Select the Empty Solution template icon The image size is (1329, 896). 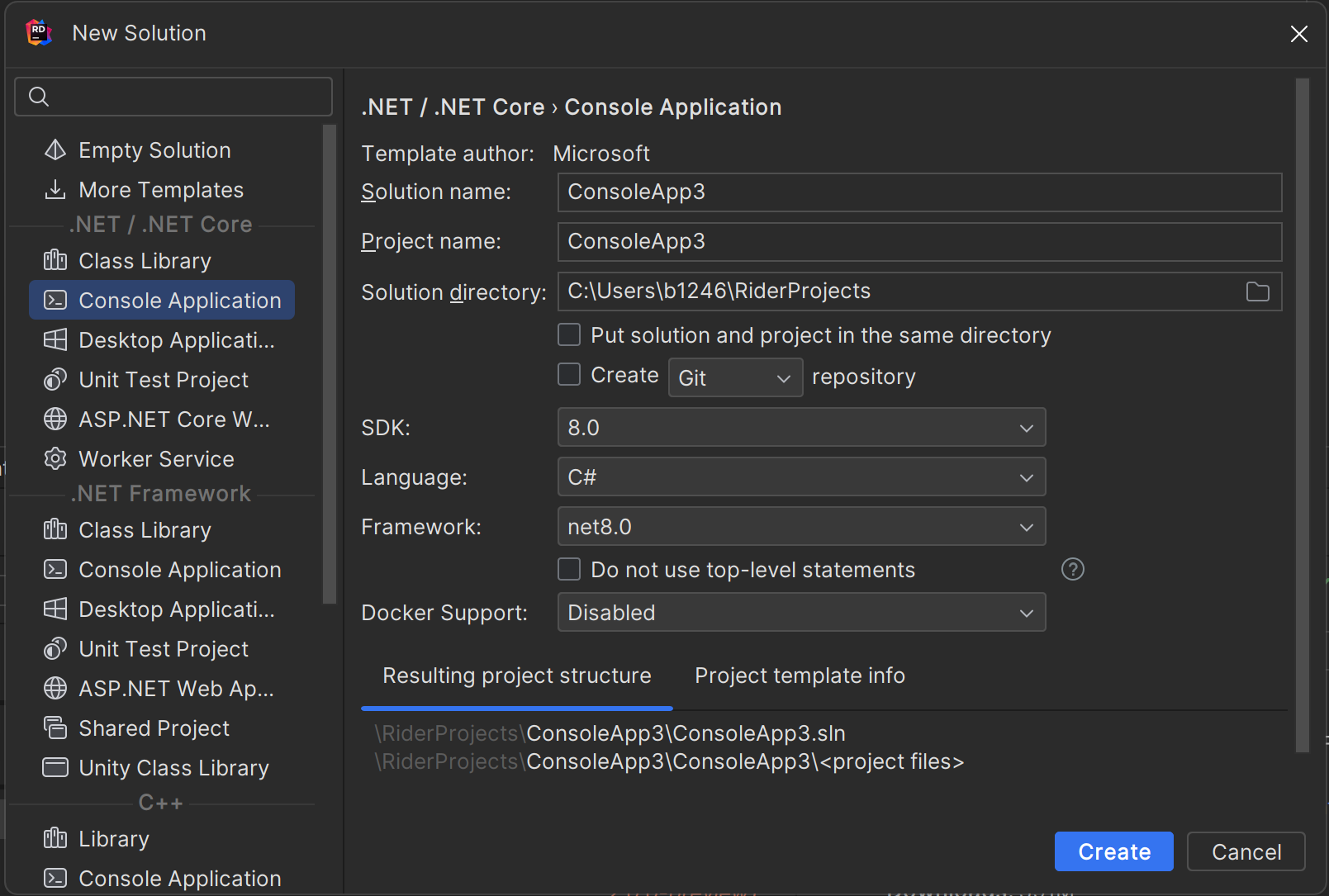point(55,150)
